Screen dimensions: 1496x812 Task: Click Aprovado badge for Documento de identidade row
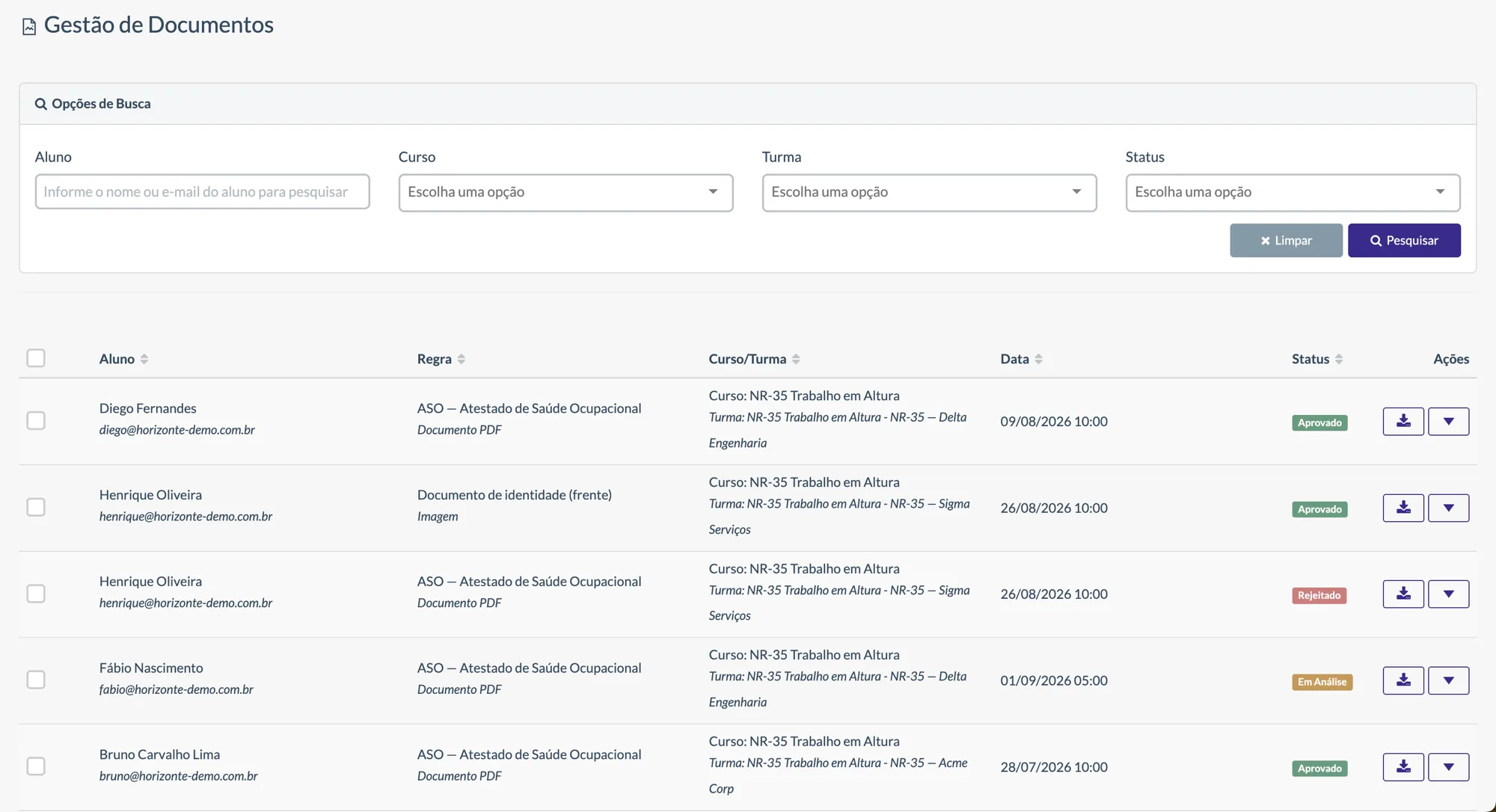tap(1319, 509)
